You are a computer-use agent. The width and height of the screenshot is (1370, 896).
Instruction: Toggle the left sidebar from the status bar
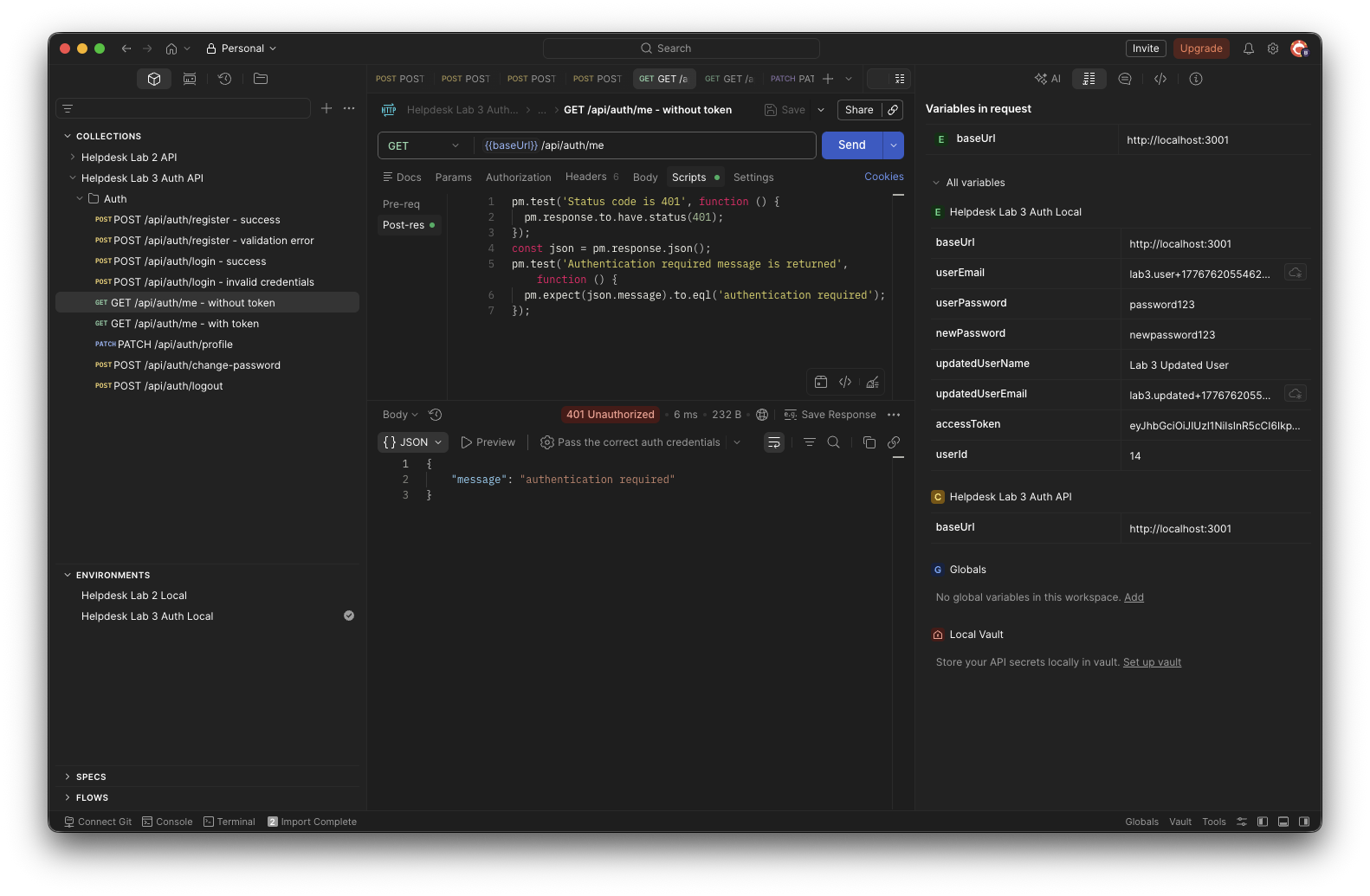(1263, 822)
